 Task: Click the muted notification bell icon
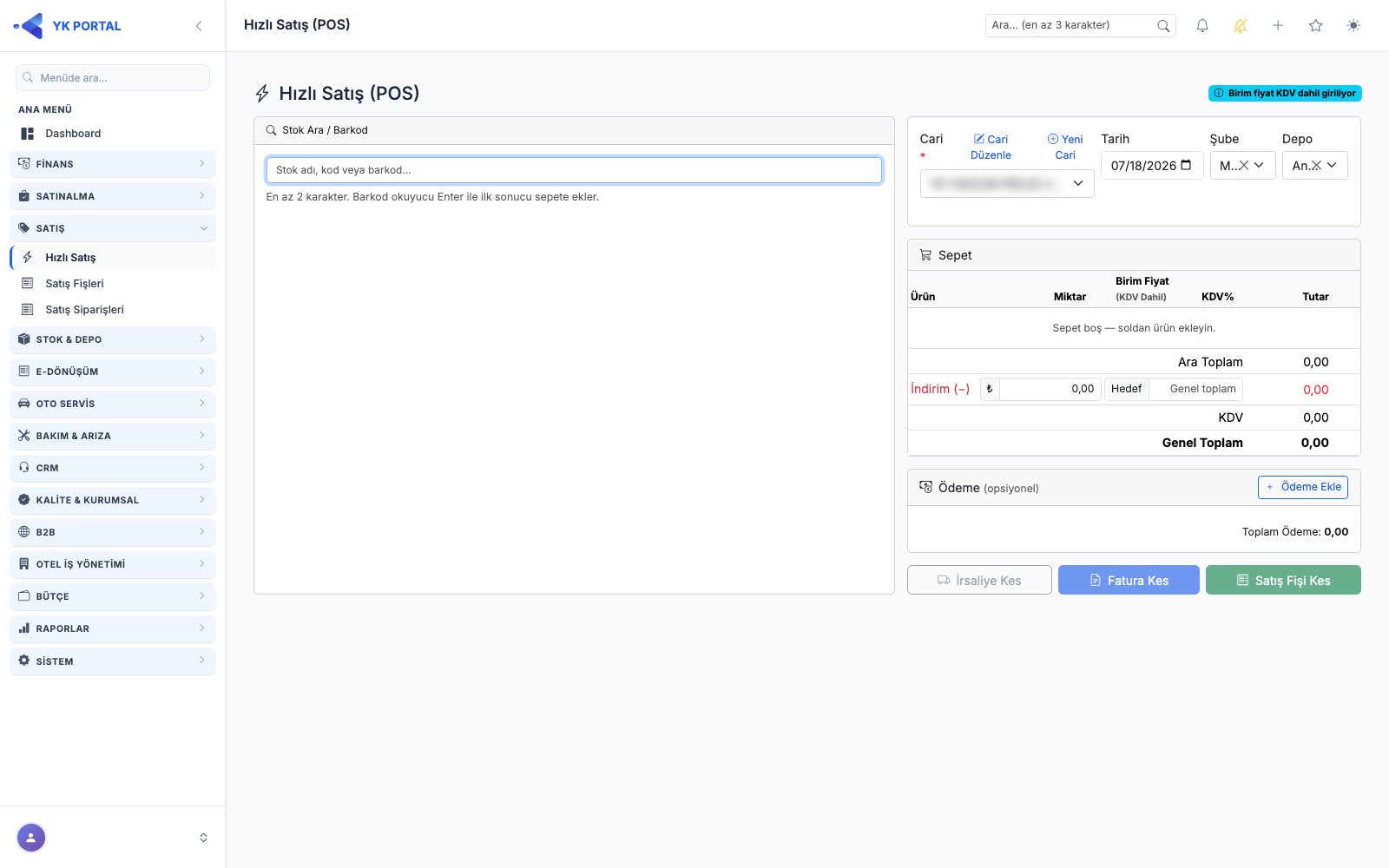pos(1241,26)
